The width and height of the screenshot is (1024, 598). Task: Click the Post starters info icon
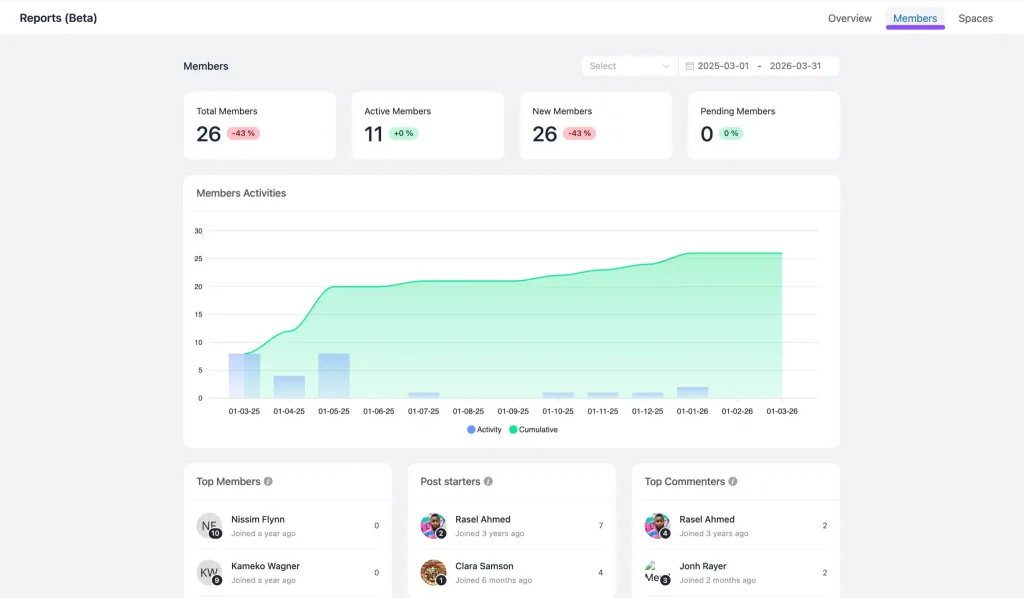click(488, 481)
